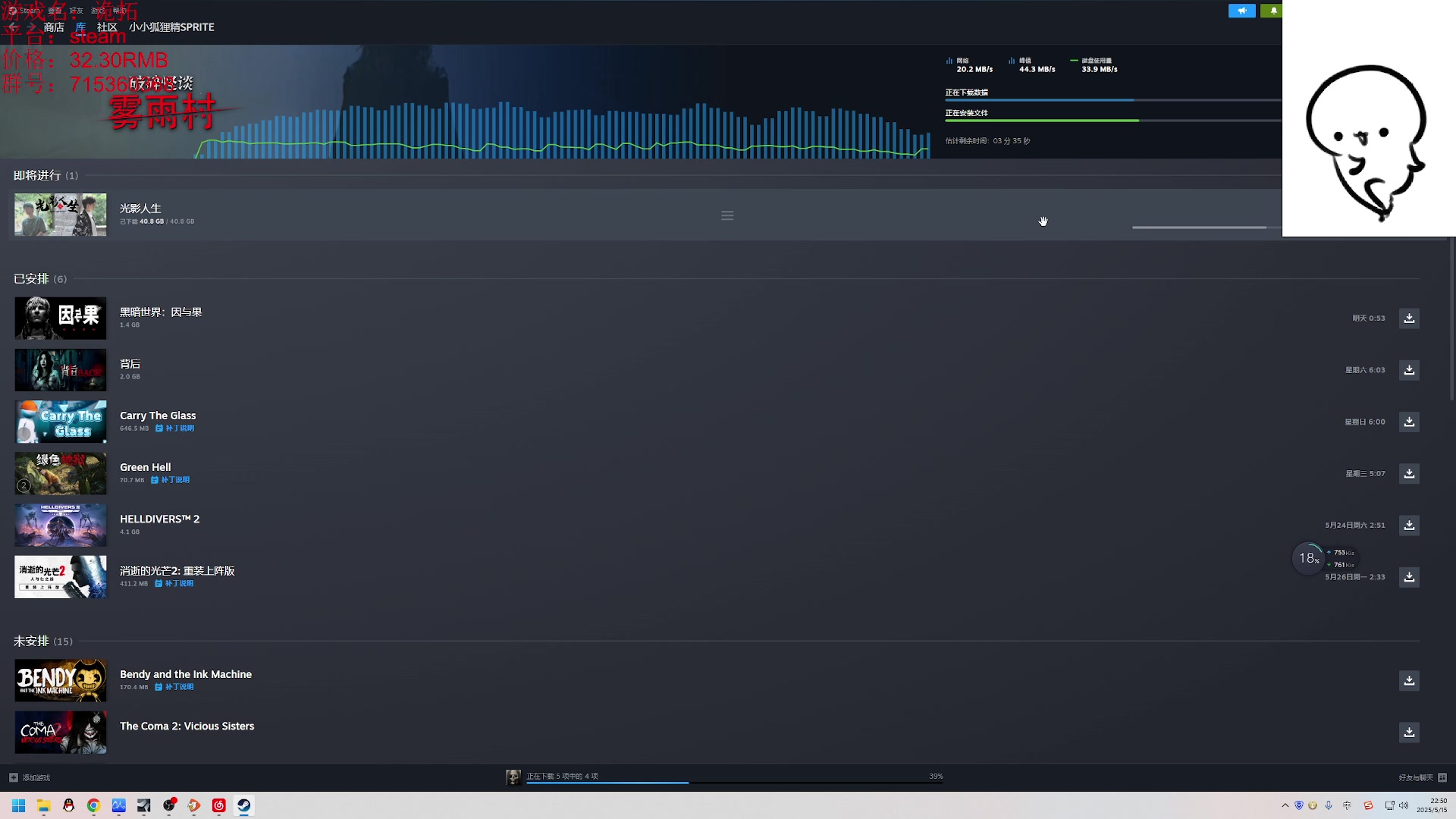
Task: Open the blue announcements megaphone icon
Action: (1242, 11)
